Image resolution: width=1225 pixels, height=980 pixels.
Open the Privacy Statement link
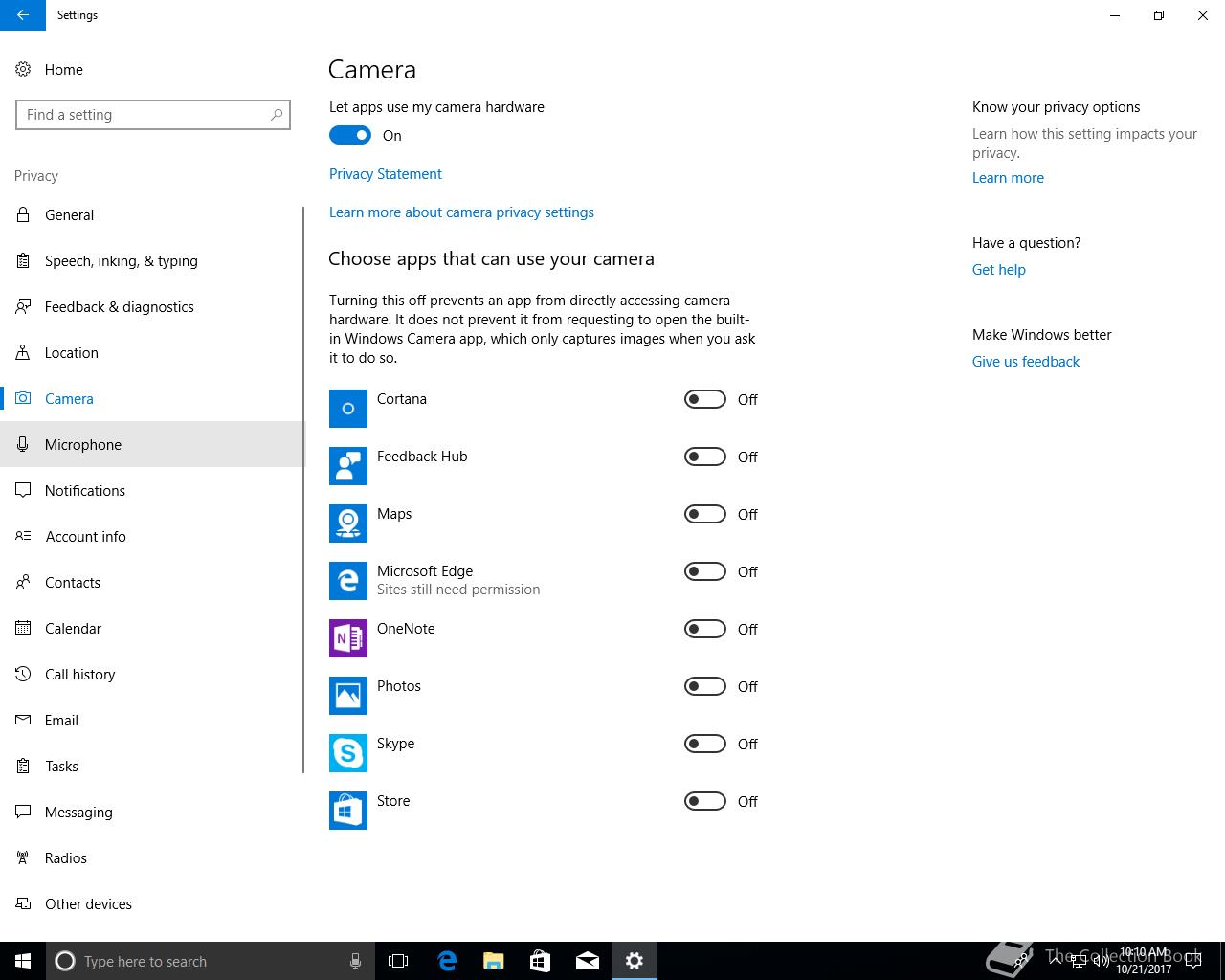[x=385, y=174]
